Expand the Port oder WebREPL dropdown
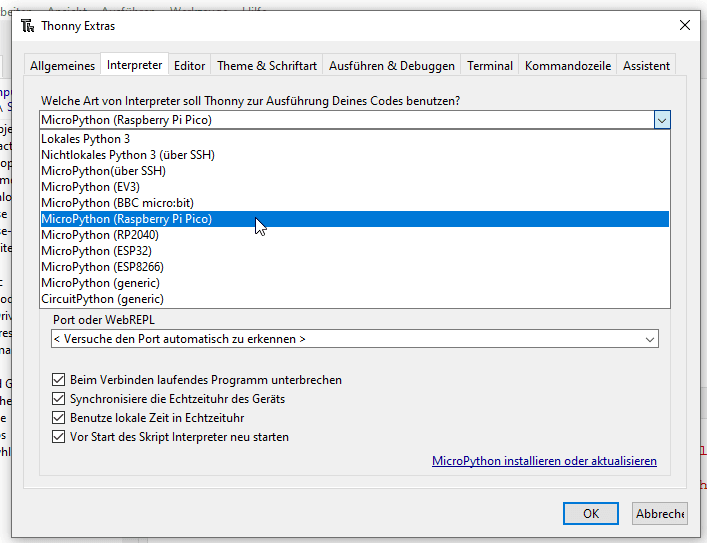The height and width of the screenshot is (543, 707). pos(650,340)
